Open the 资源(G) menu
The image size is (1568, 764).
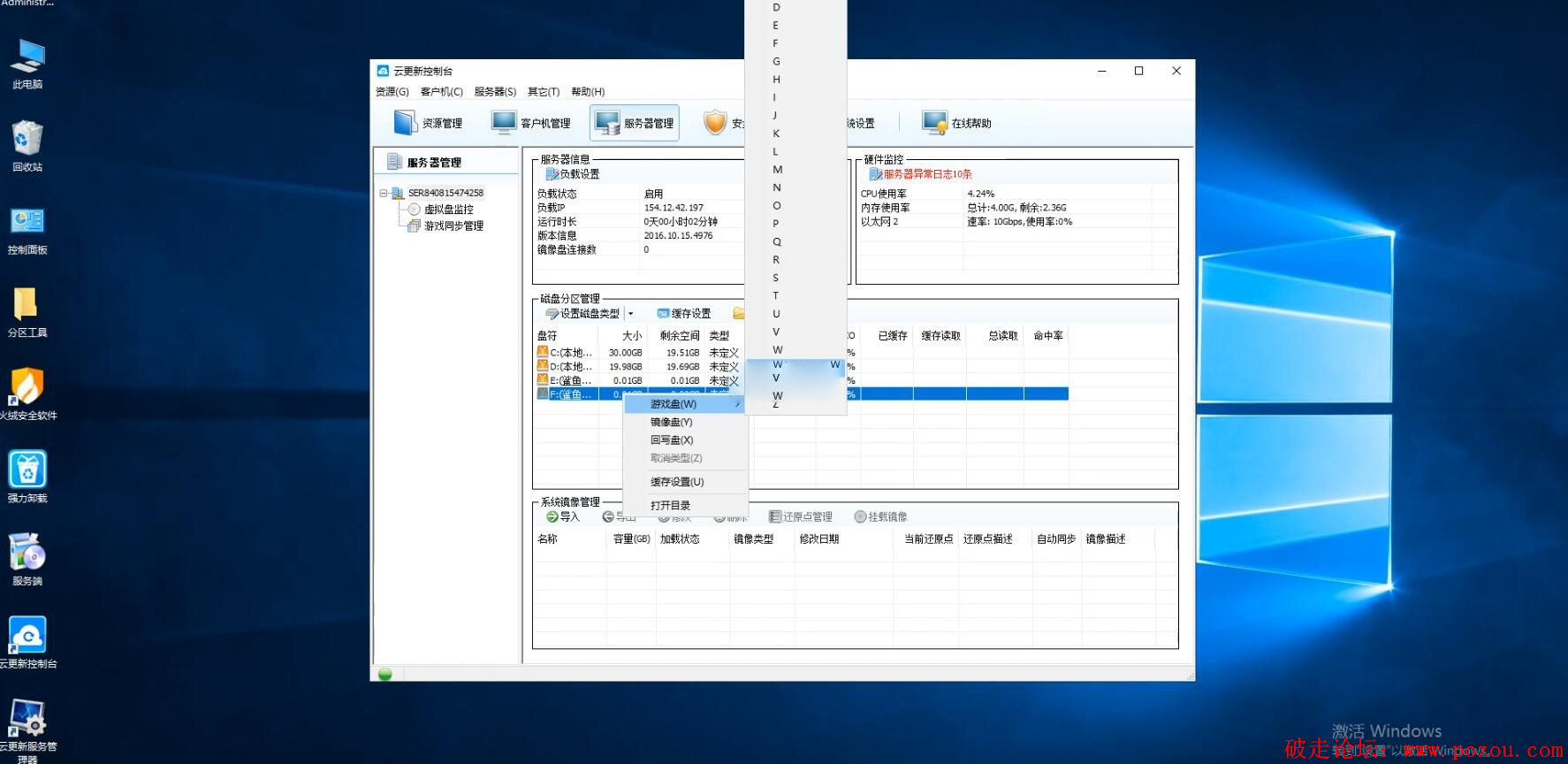[392, 92]
